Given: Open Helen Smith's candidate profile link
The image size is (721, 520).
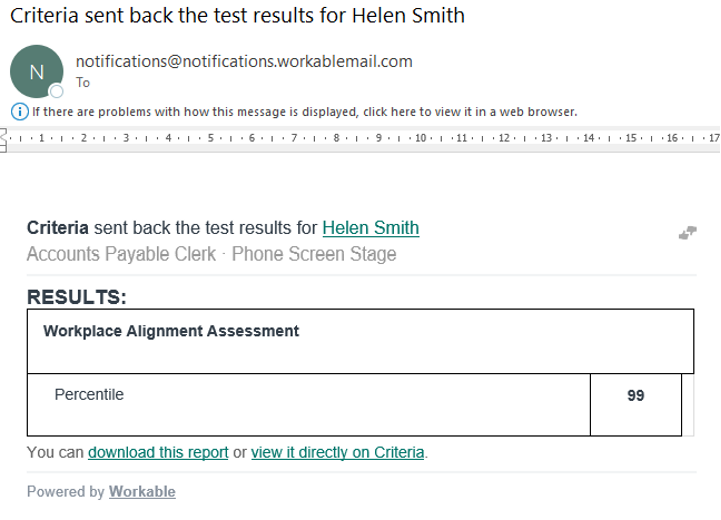Looking at the screenshot, I should click(370, 228).
